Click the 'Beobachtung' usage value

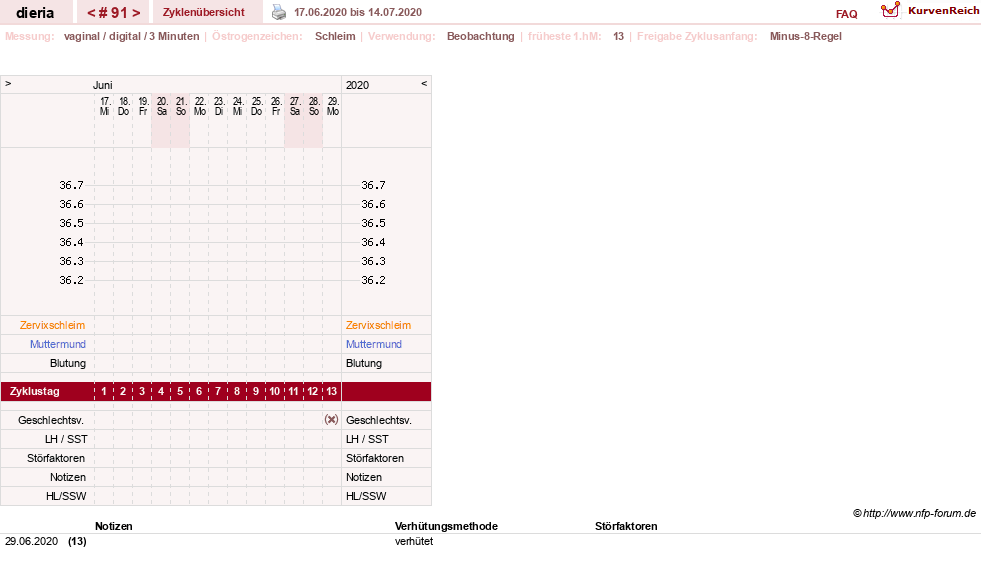tap(480, 36)
